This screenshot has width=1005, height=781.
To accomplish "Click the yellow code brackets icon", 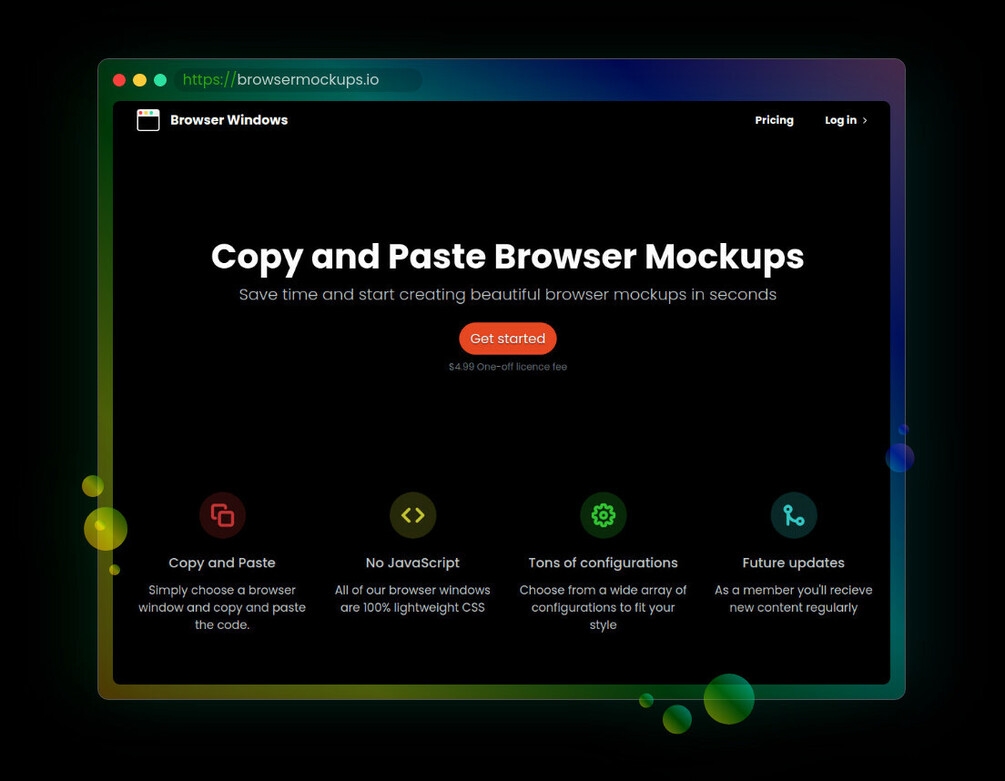I will coord(413,515).
